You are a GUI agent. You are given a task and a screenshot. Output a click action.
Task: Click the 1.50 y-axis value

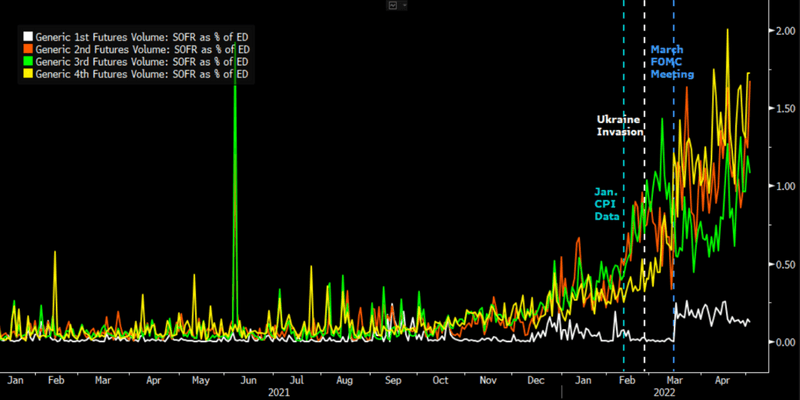click(x=785, y=109)
